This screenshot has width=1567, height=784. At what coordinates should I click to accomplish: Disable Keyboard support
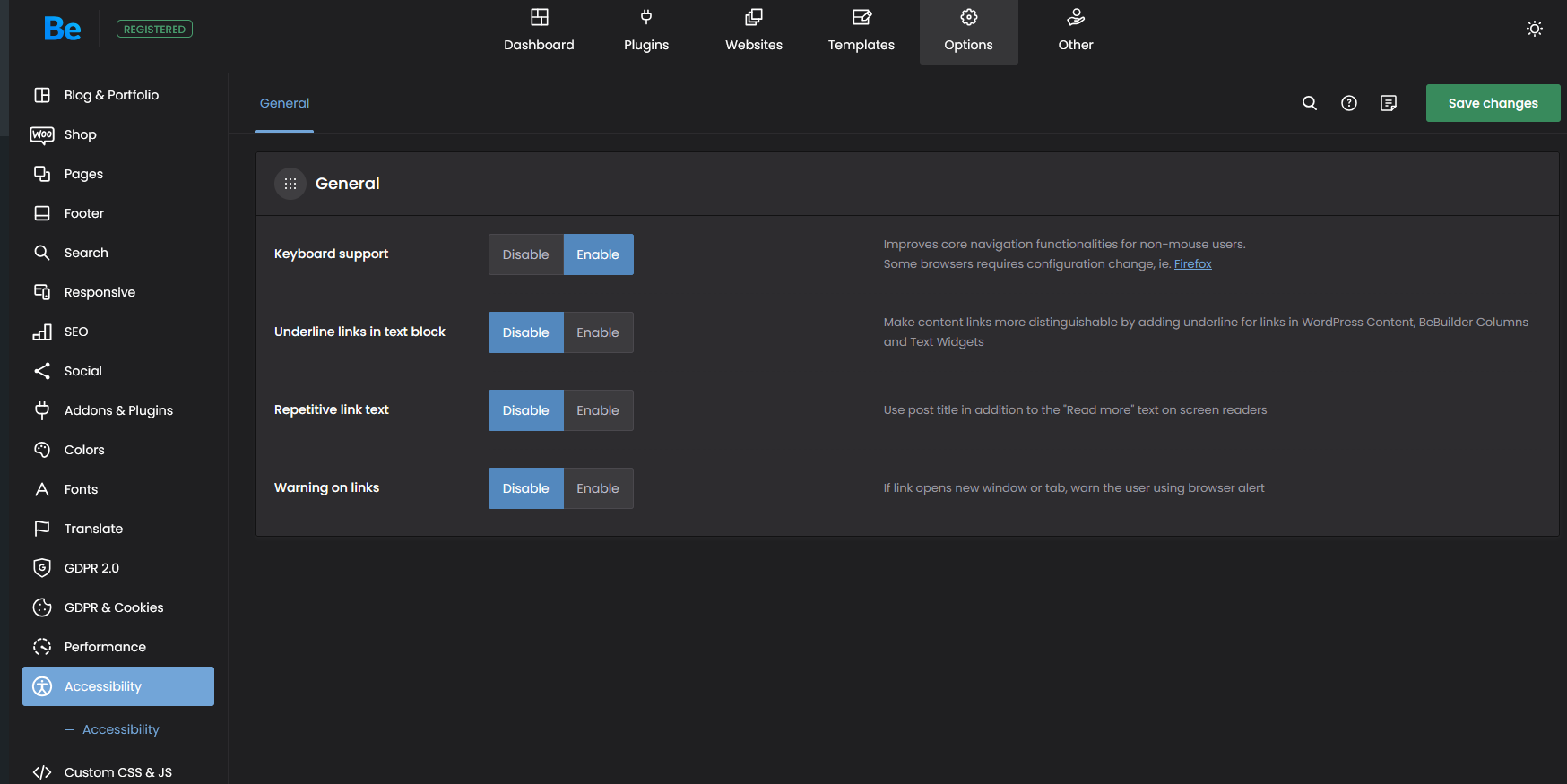525,254
